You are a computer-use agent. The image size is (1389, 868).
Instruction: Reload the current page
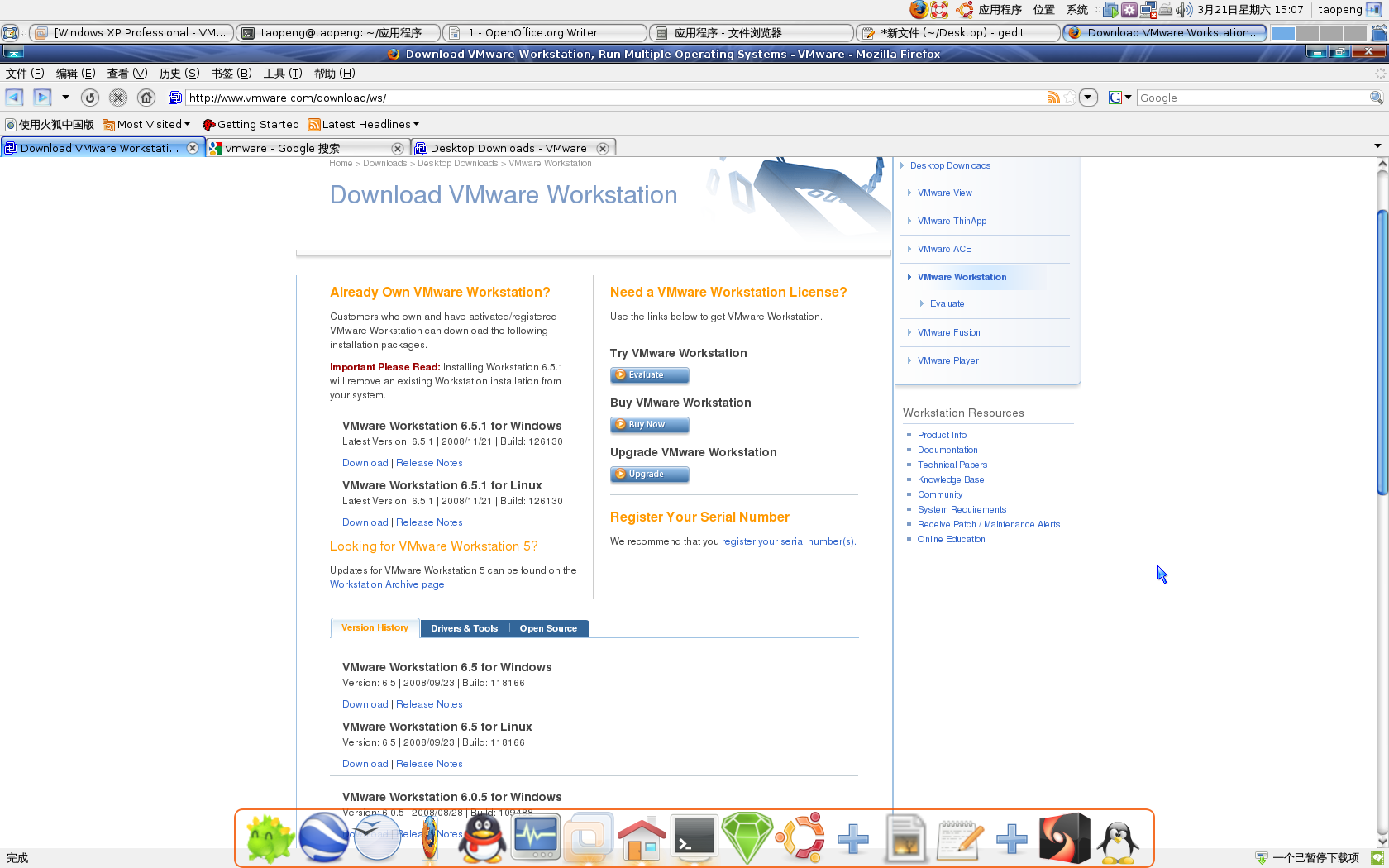coord(90,98)
